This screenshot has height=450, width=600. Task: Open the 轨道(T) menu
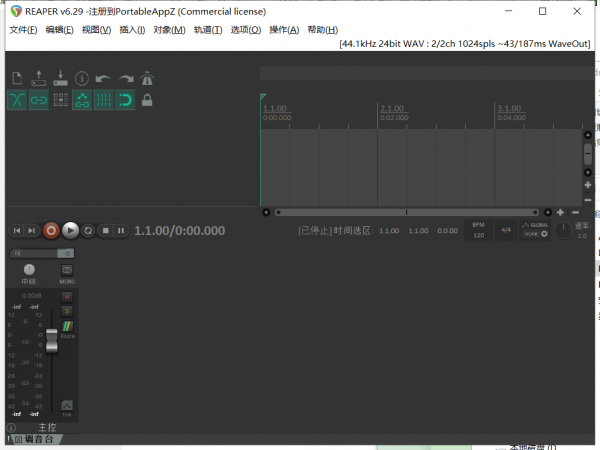[x=208, y=30]
